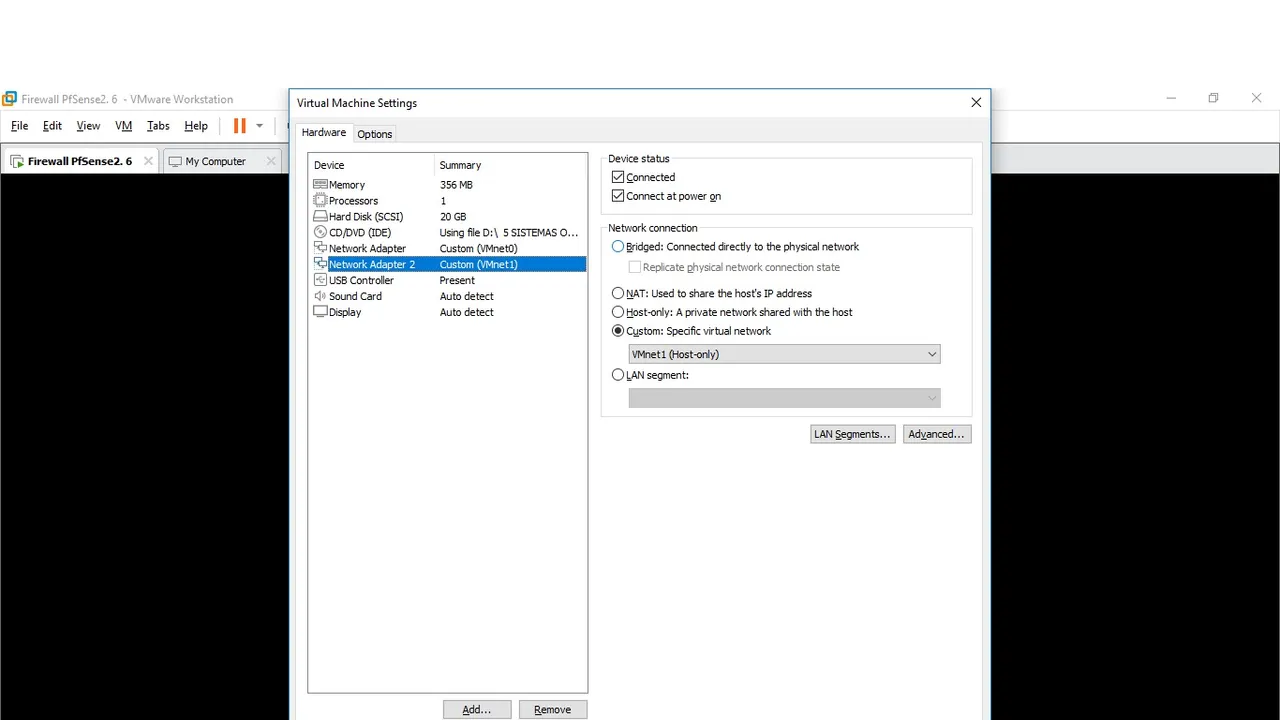The image size is (1280, 720).
Task: Open the VMnet1 (Host-only) dropdown
Action: coord(784,354)
